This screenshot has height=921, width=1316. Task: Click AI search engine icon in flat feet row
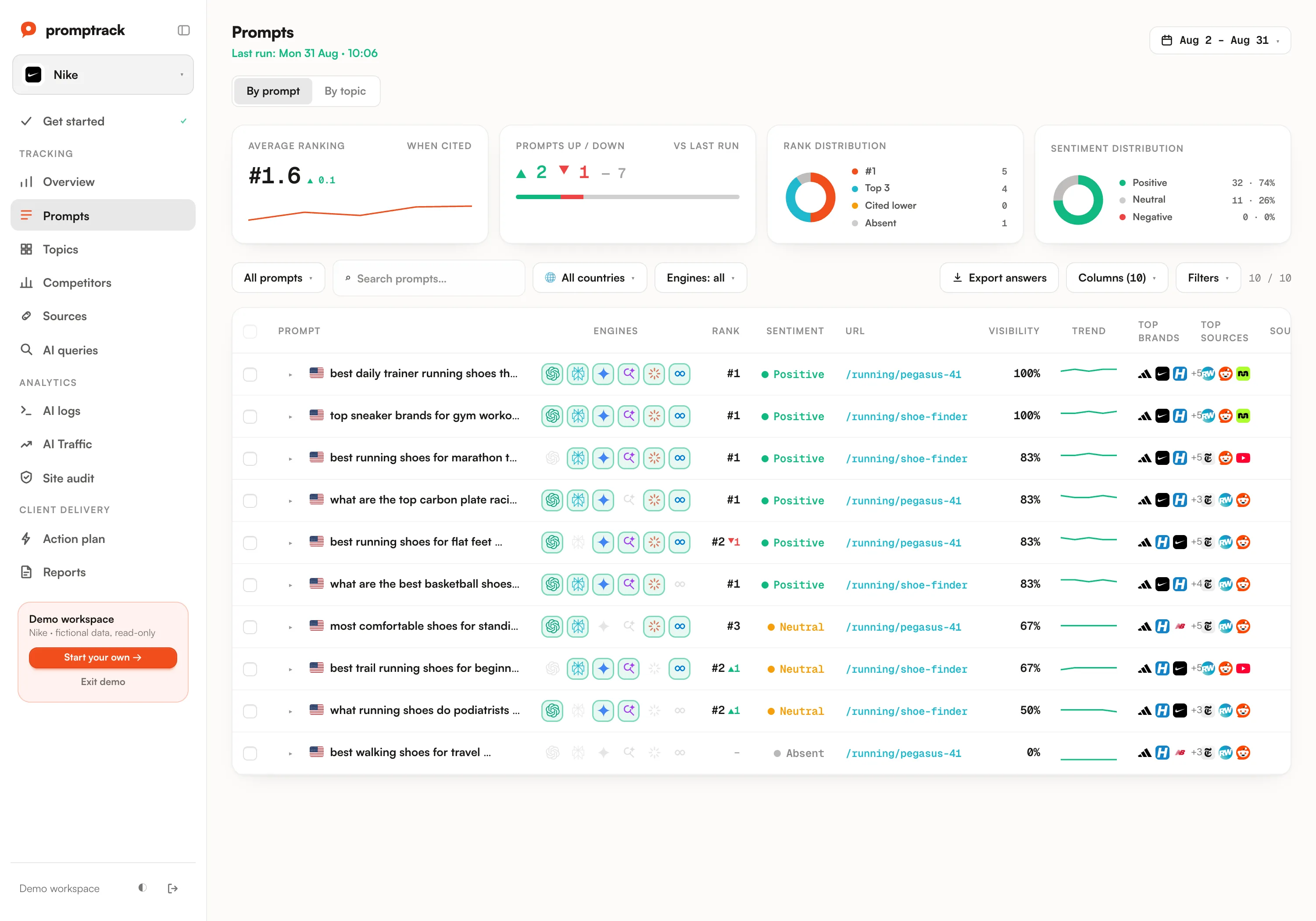click(629, 542)
